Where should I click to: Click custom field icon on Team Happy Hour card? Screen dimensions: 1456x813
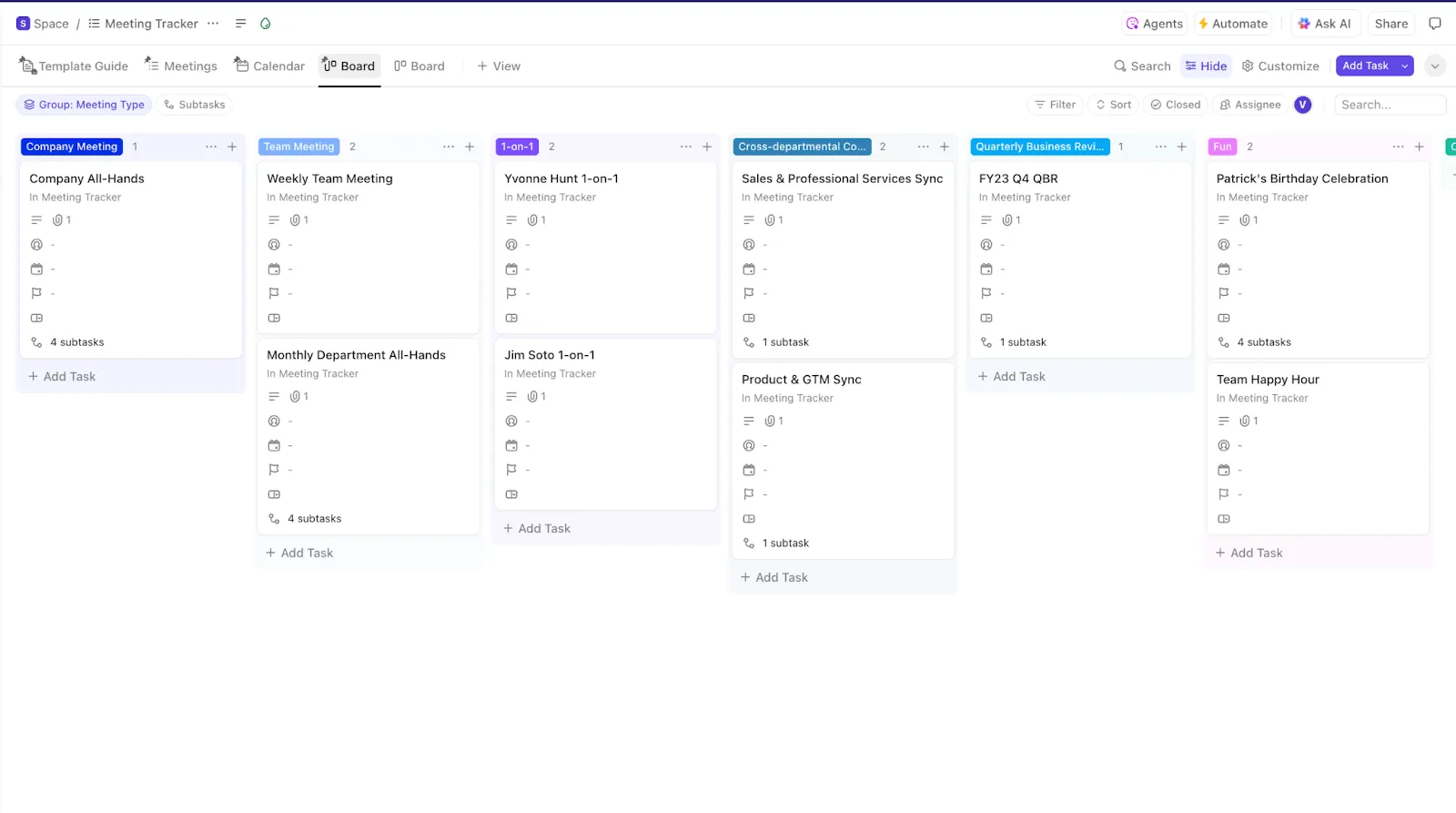tap(1224, 519)
